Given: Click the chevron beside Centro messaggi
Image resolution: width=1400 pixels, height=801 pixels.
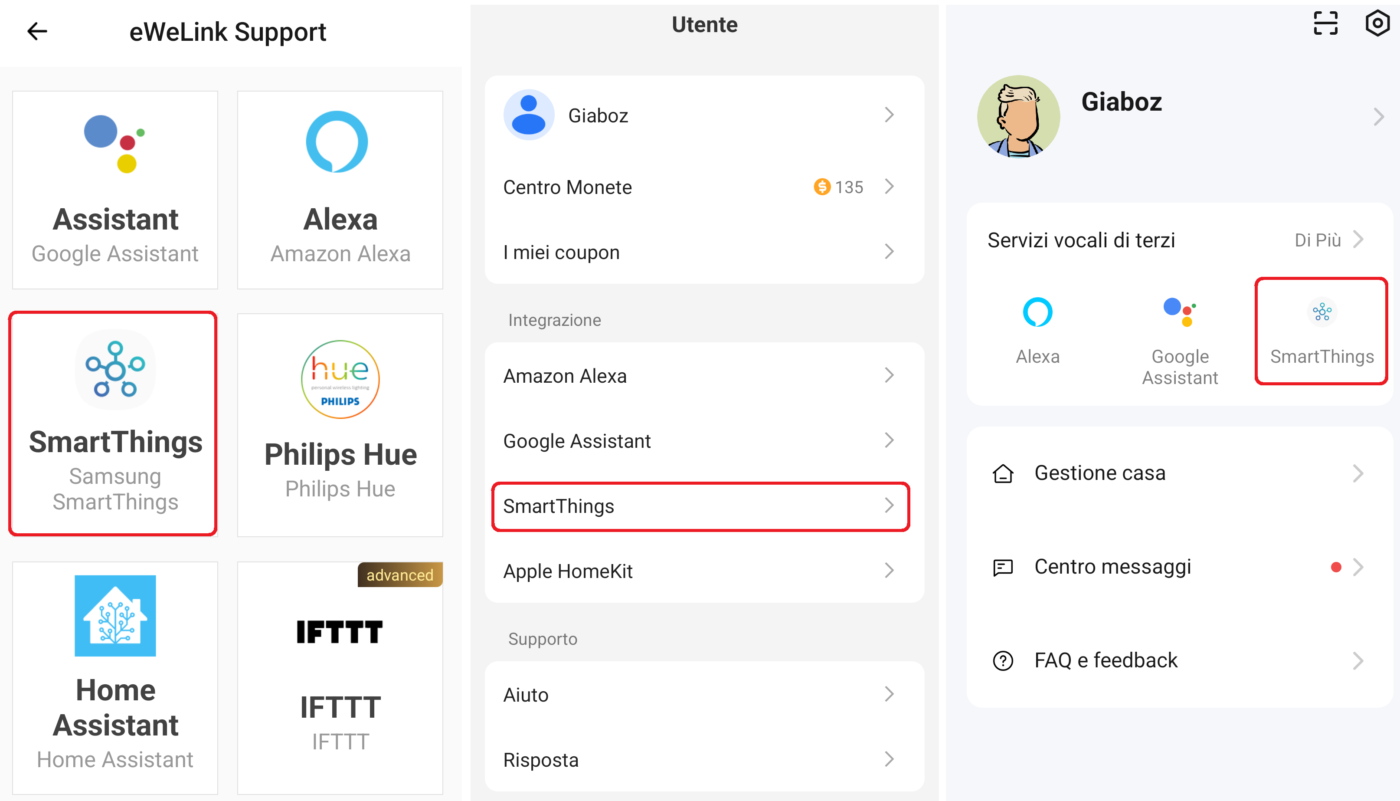Looking at the screenshot, I should point(1358,567).
